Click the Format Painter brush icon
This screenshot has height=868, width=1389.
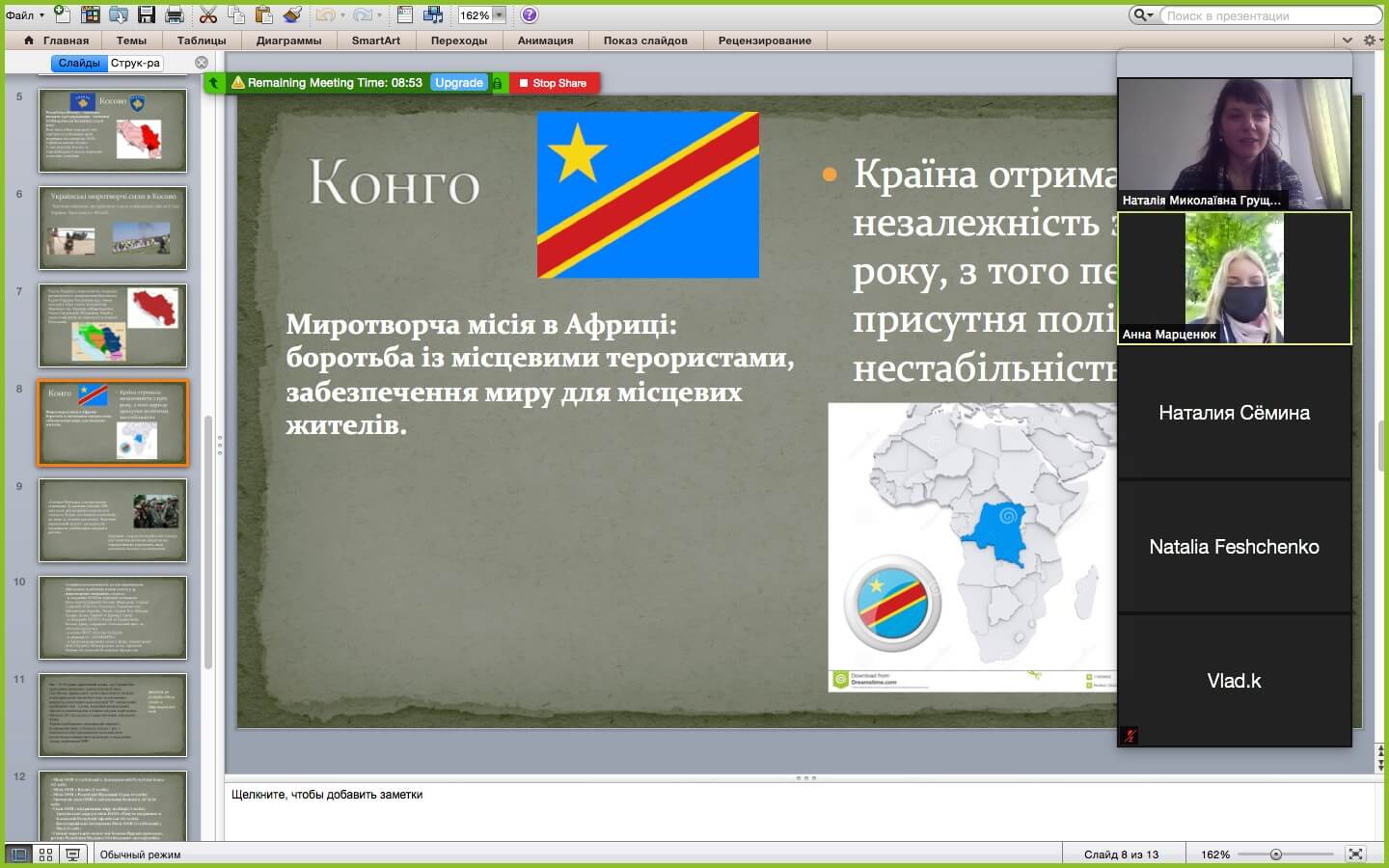tap(293, 14)
